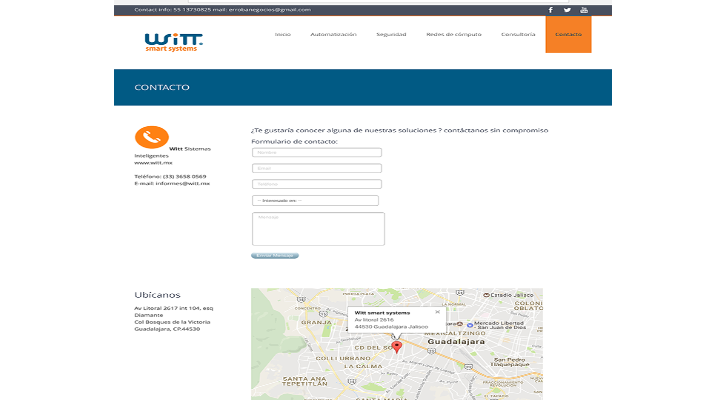Click the San Pedro Tlaquepaque map label
This screenshot has height=400, width=720.
[x=510, y=362]
